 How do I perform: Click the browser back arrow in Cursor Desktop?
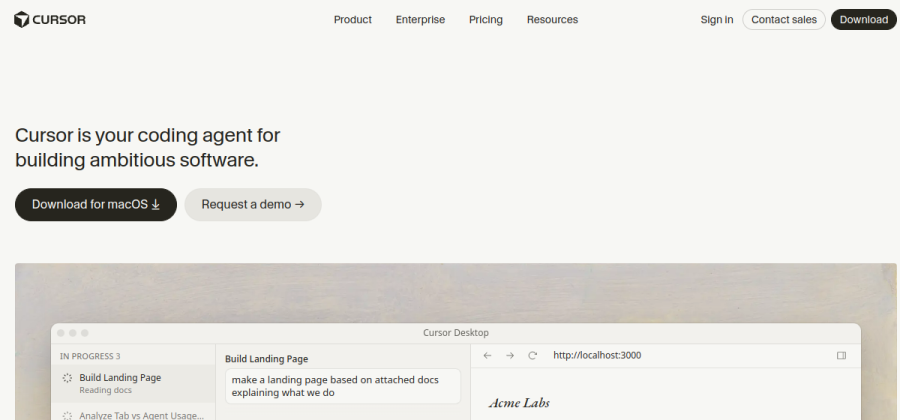click(x=487, y=356)
